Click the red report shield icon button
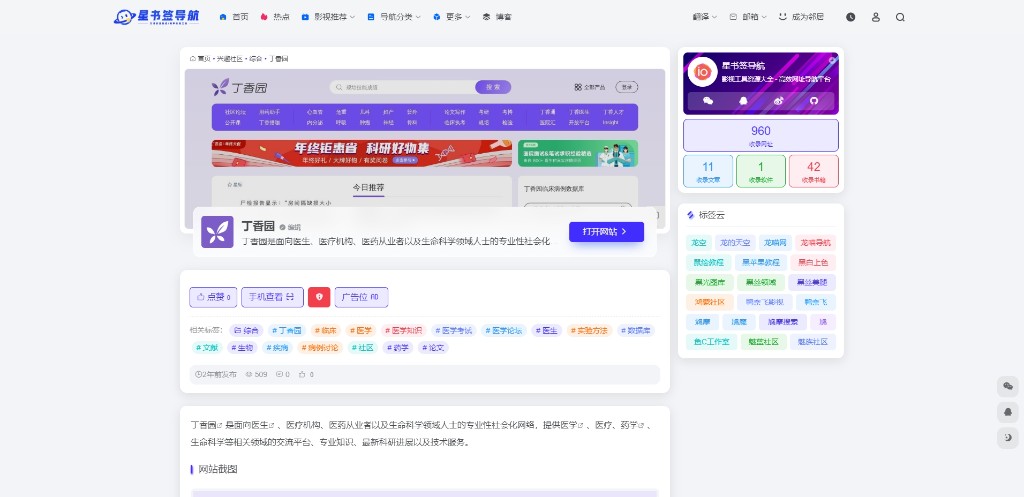 point(319,297)
